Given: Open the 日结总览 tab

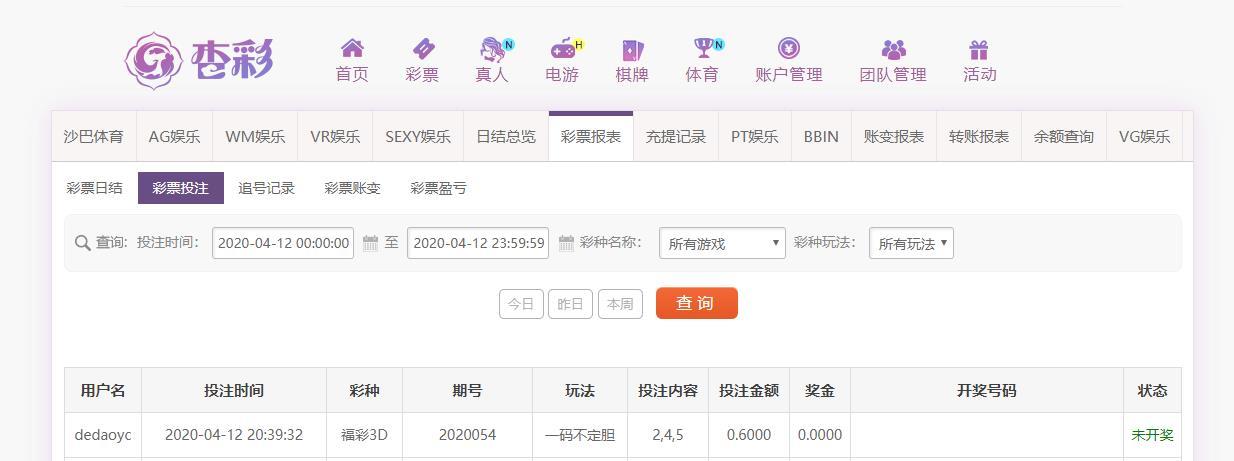Looking at the screenshot, I should pyautogui.click(x=506, y=137).
